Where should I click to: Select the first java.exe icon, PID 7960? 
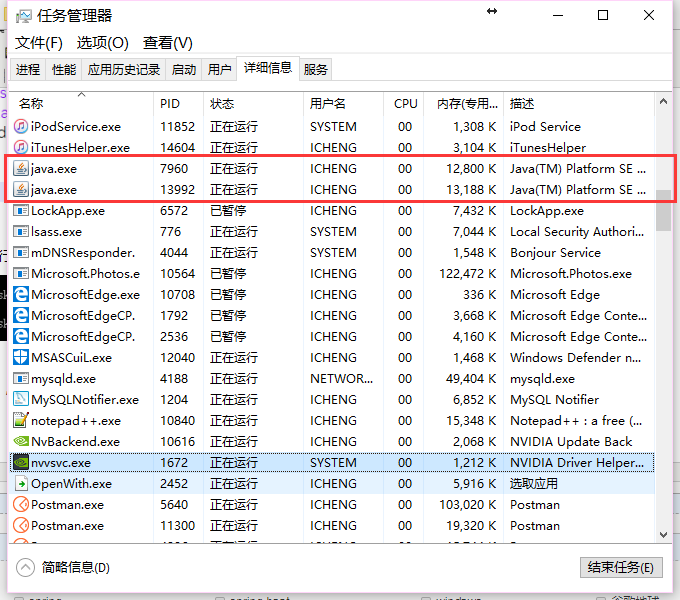(21, 169)
